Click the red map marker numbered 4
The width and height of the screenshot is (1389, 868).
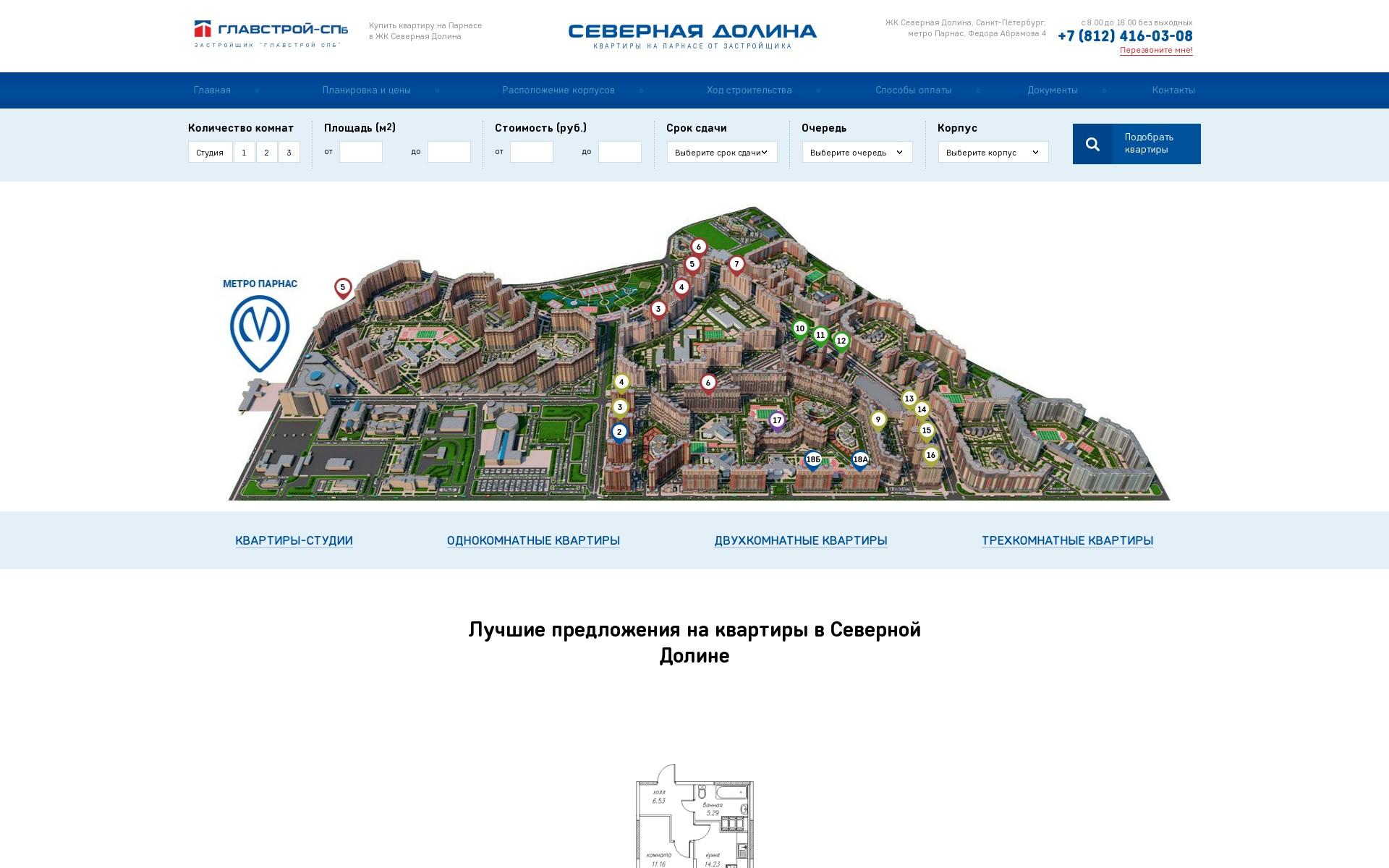click(x=681, y=289)
